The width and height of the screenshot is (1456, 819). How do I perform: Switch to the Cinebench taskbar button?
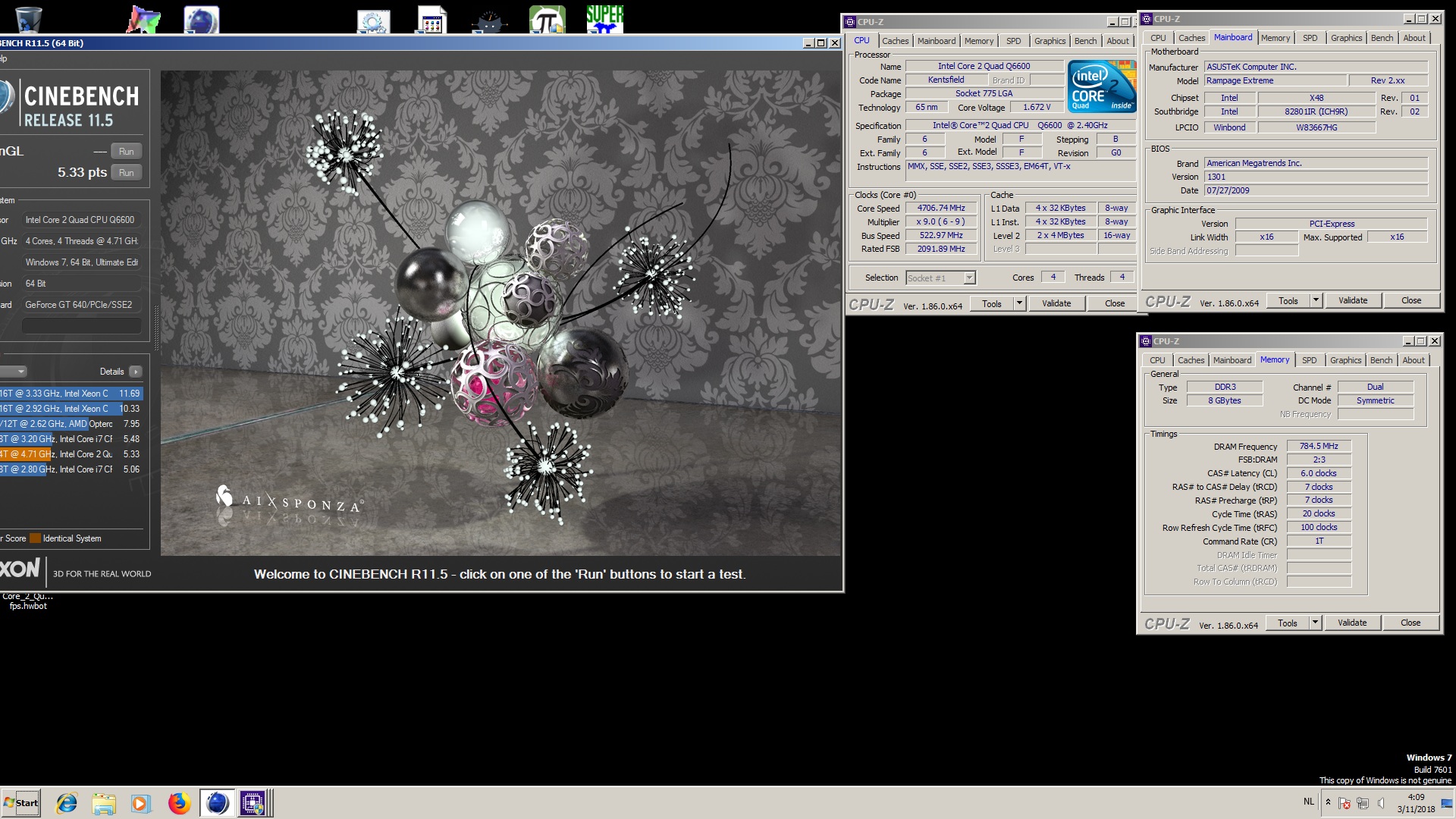[217, 803]
